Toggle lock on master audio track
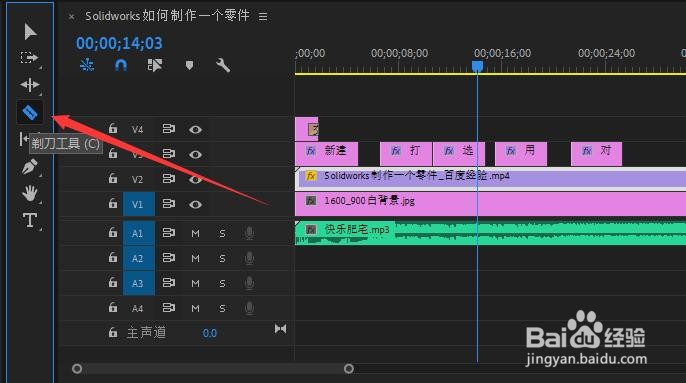 tap(113, 333)
